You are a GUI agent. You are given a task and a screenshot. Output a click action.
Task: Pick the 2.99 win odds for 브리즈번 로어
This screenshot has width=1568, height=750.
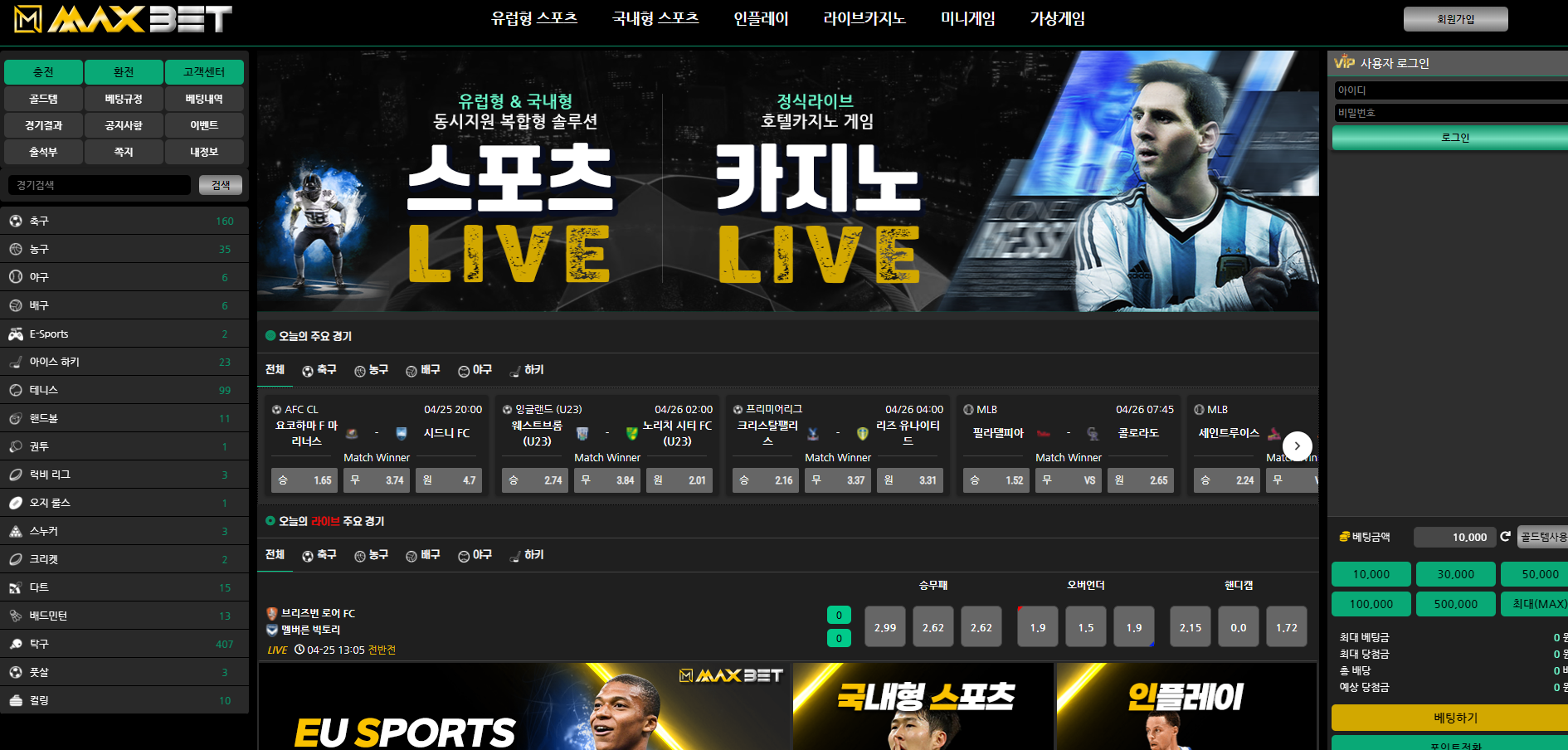(x=885, y=627)
